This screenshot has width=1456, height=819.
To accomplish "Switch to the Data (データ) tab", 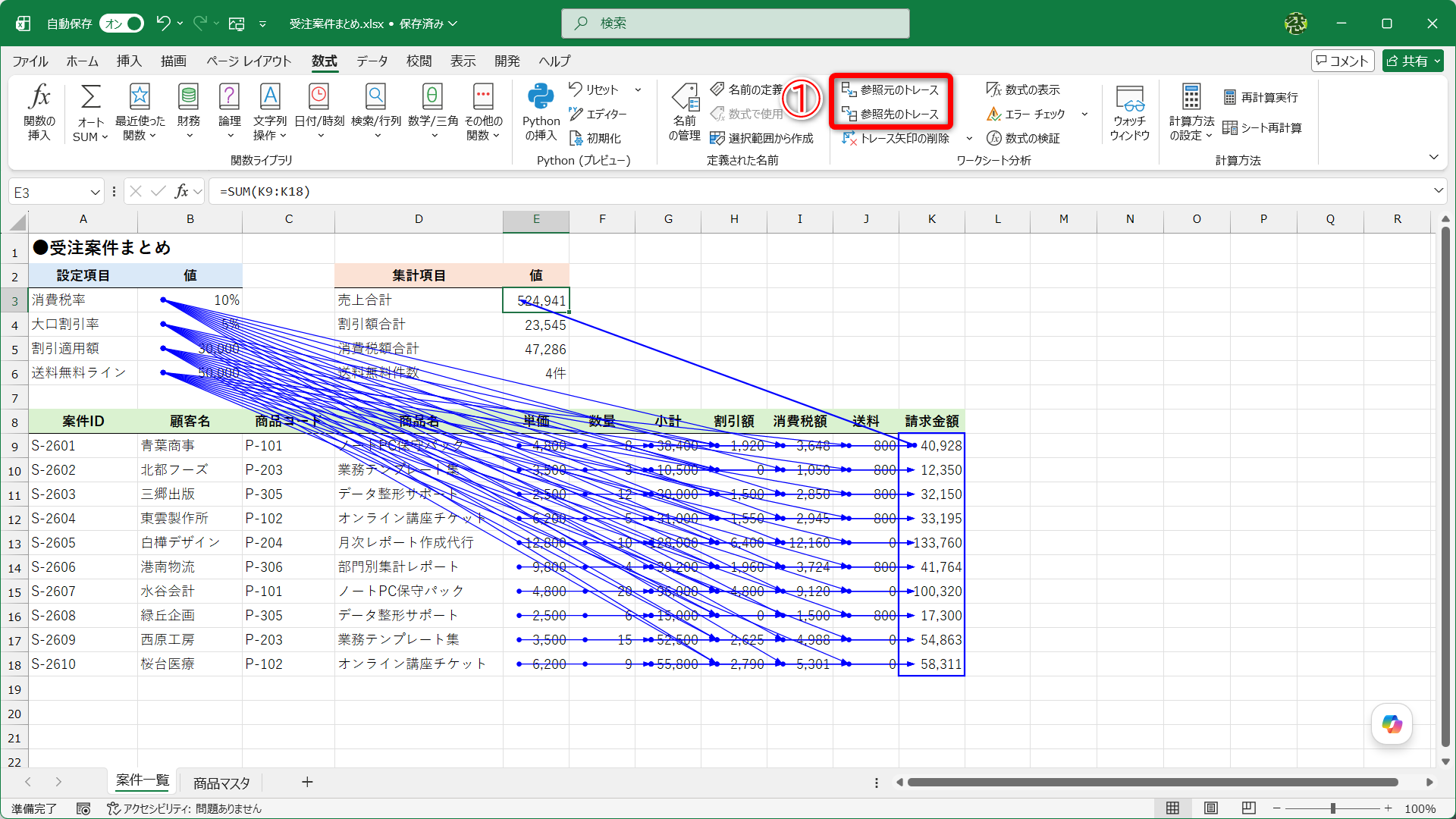I will click(372, 61).
